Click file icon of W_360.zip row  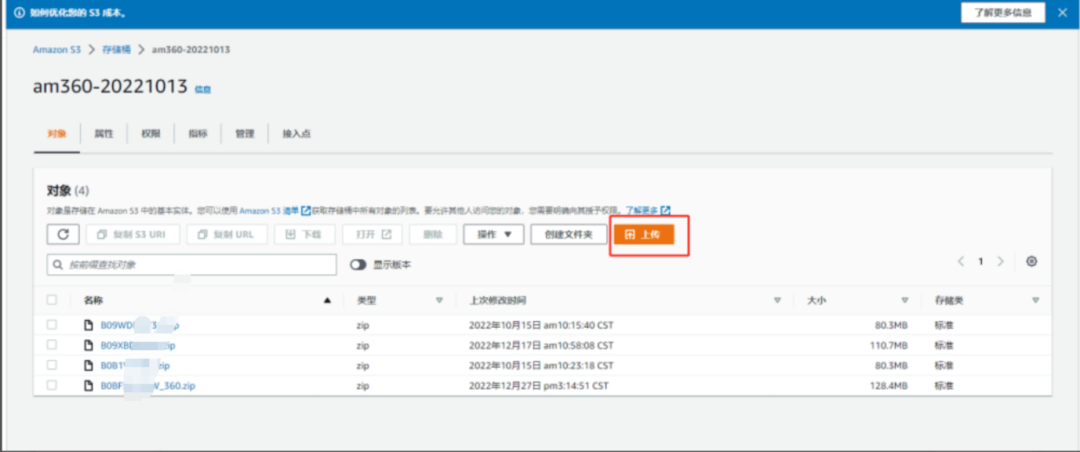pos(88,386)
